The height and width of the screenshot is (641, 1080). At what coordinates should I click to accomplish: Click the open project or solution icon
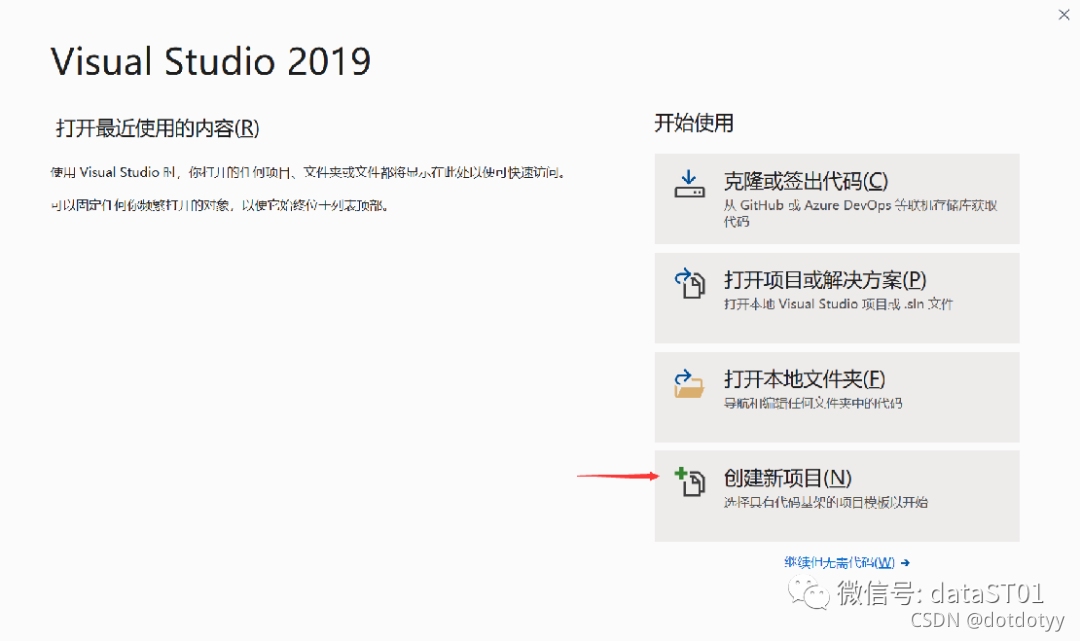point(689,283)
